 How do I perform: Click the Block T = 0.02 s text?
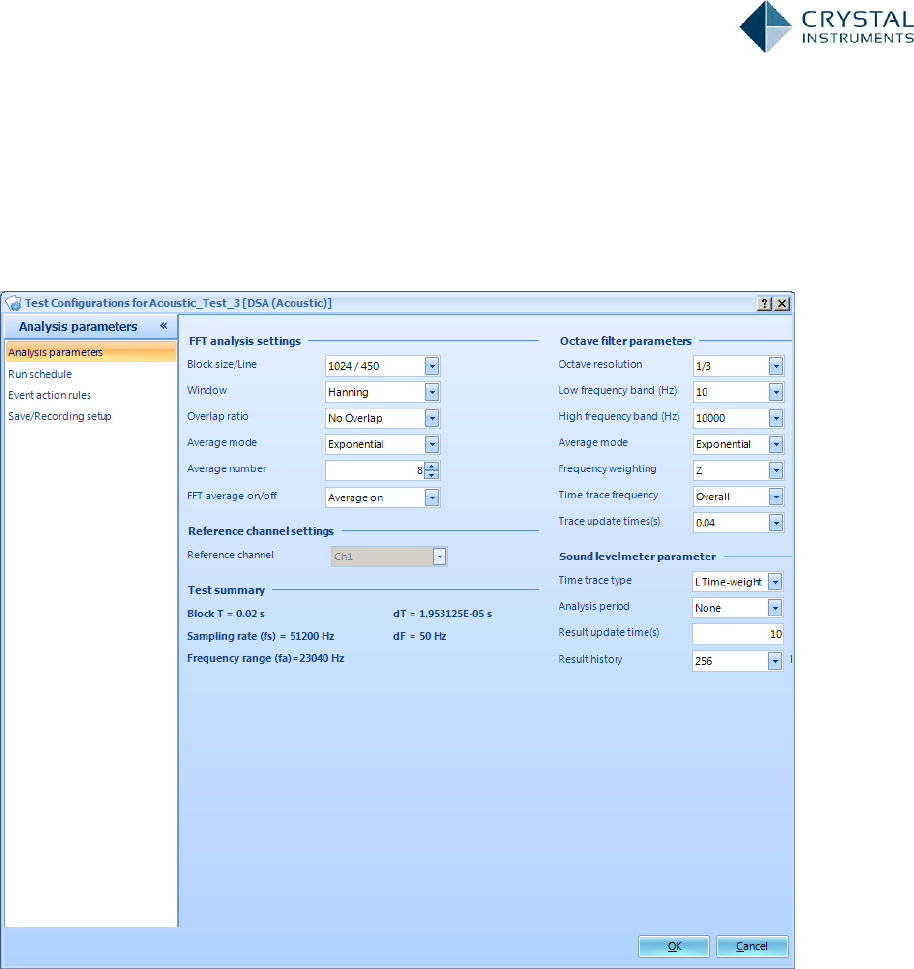tap(226, 614)
